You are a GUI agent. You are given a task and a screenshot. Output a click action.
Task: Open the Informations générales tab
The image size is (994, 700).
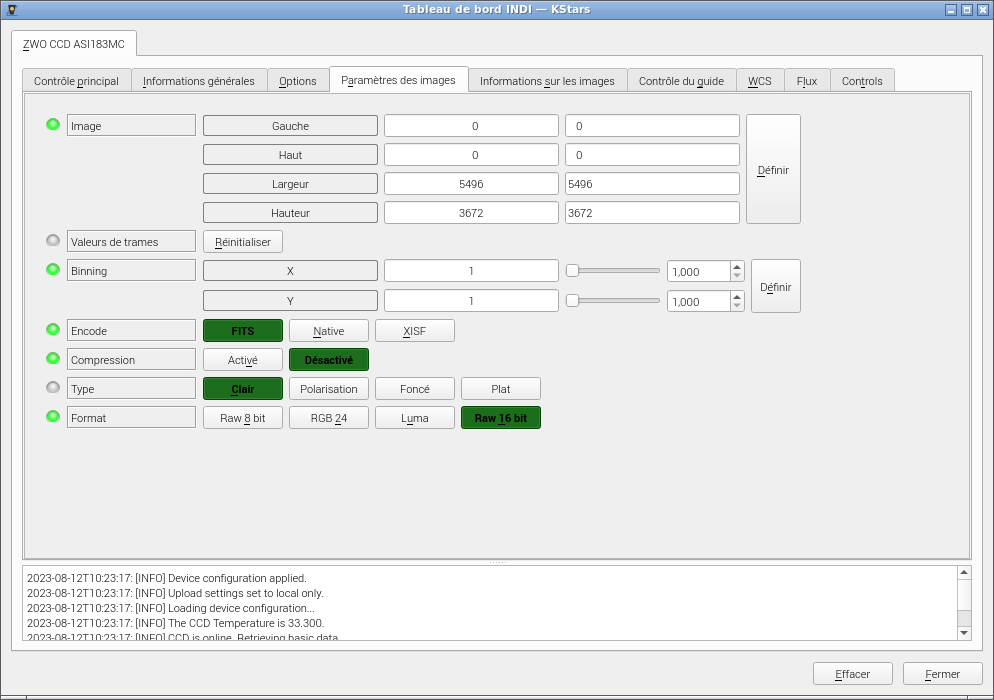[198, 81]
